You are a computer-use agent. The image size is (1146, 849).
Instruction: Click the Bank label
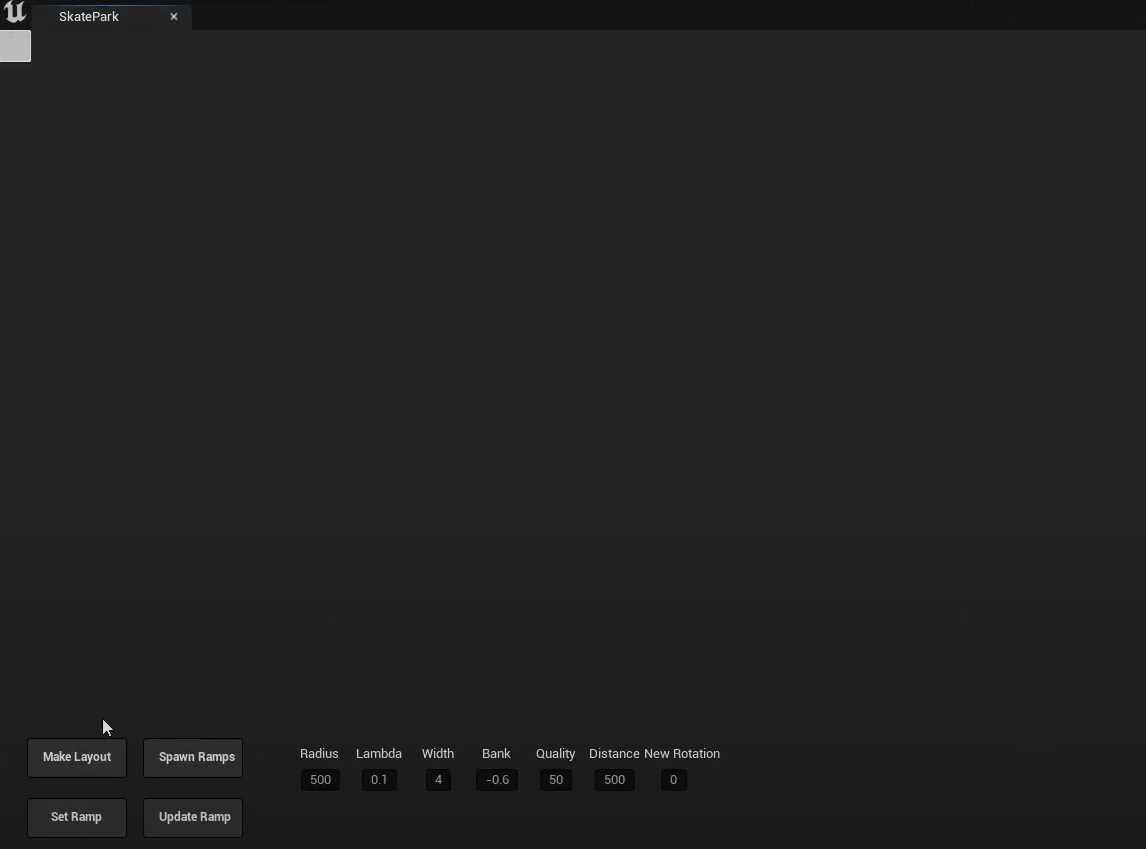click(496, 753)
